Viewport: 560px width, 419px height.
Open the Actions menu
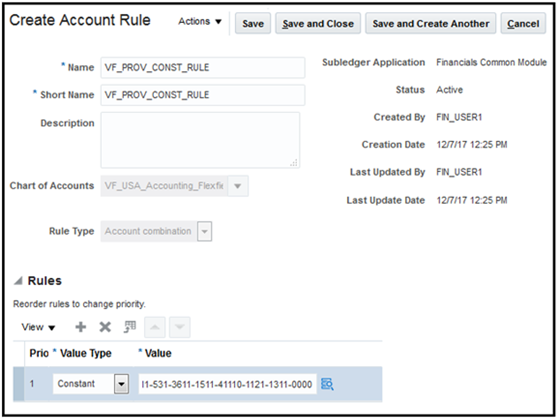(200, 21)
